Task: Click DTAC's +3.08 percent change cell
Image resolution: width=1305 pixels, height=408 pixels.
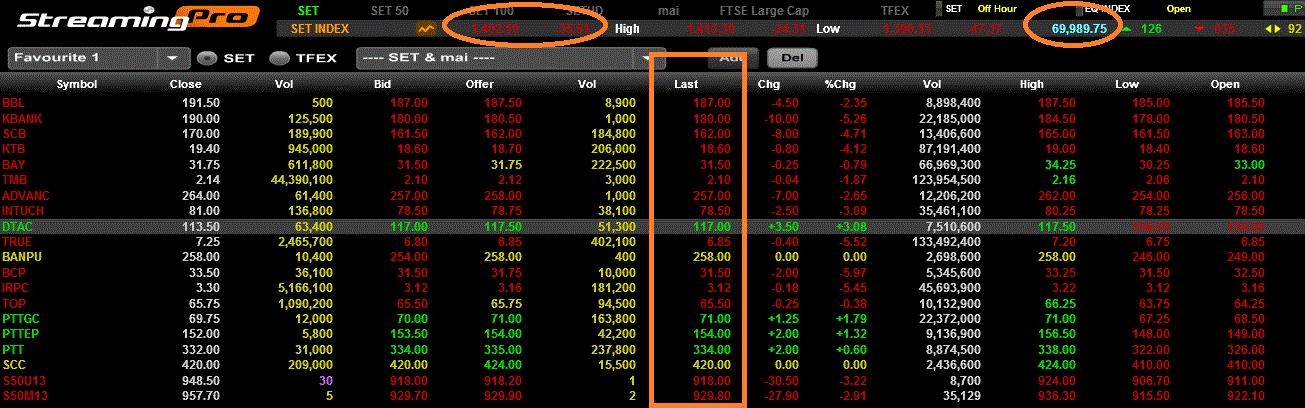Action: 849,227
